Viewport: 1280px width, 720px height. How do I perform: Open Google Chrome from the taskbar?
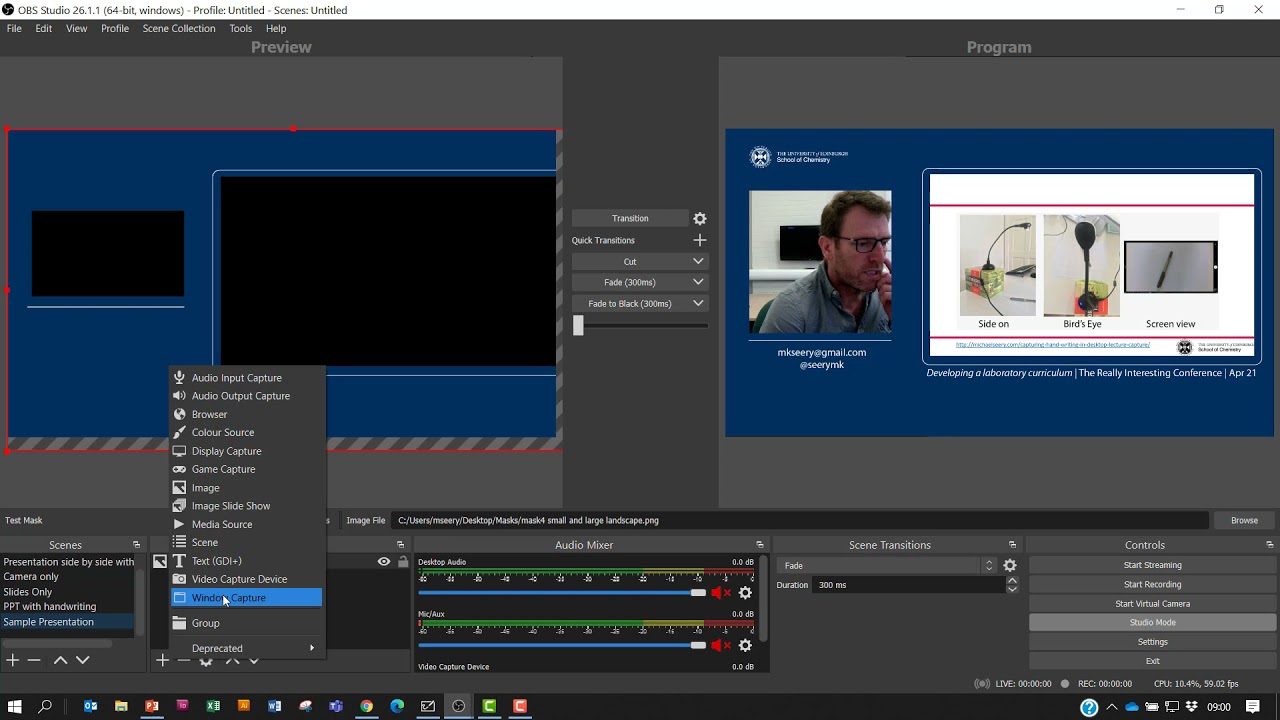pyautogui.click(x=367, y=706)
